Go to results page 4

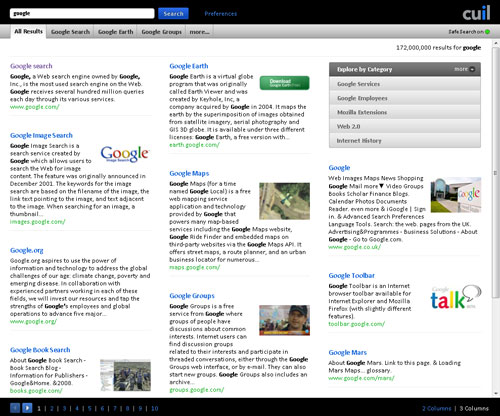pyautogui.click(x=77, y=408)
